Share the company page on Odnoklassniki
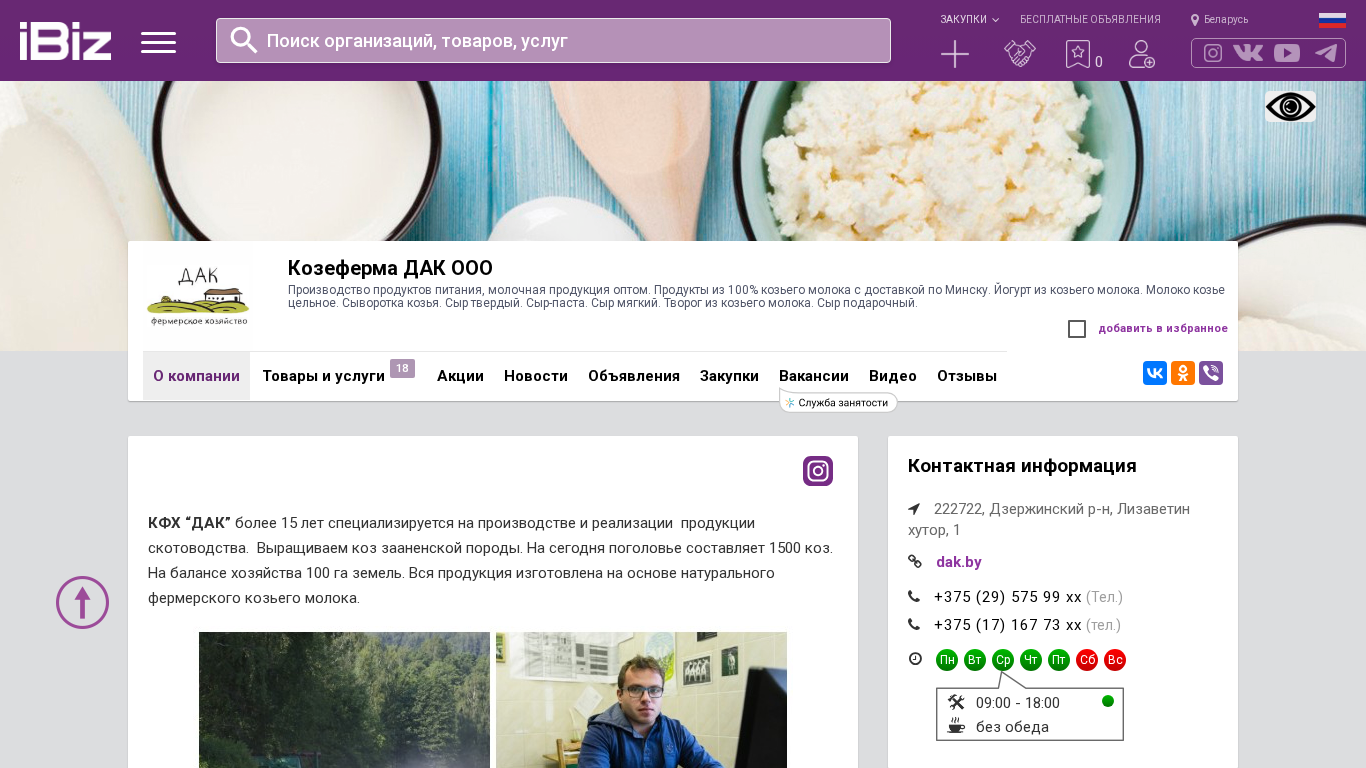The image size is (1366, 768). [x=1183, y=373]
